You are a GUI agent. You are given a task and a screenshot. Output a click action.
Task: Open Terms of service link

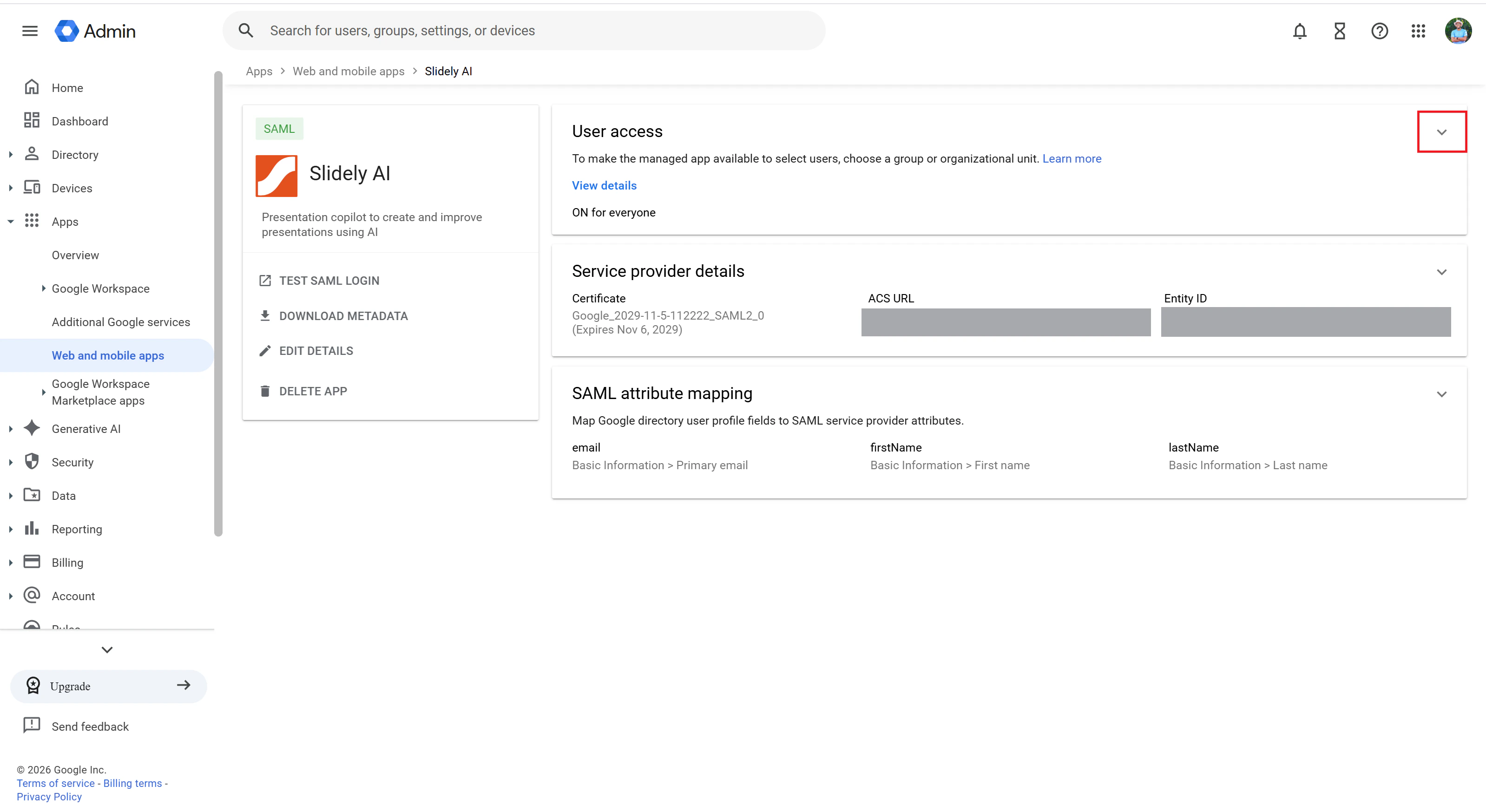pos(55,783)
